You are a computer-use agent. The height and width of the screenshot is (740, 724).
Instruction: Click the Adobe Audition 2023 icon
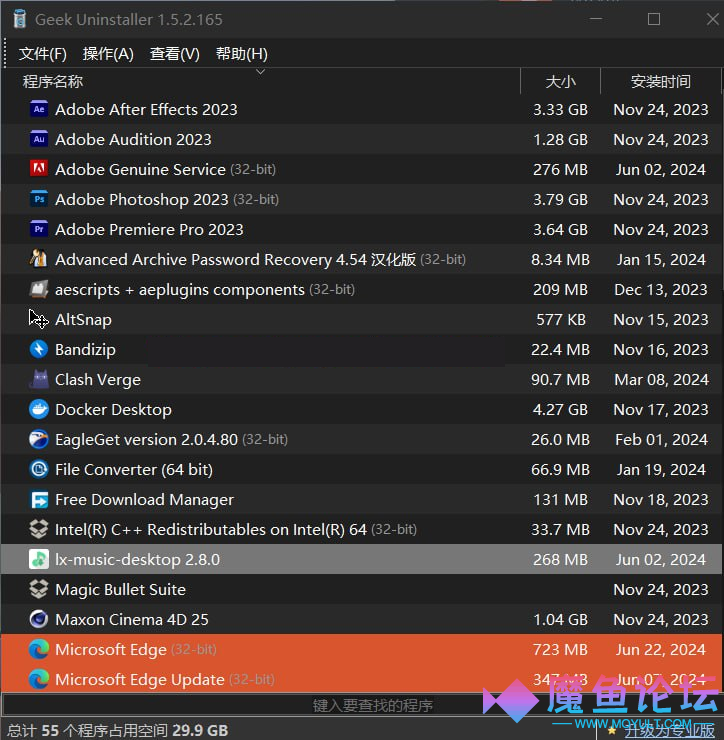(x=39, y=139)
